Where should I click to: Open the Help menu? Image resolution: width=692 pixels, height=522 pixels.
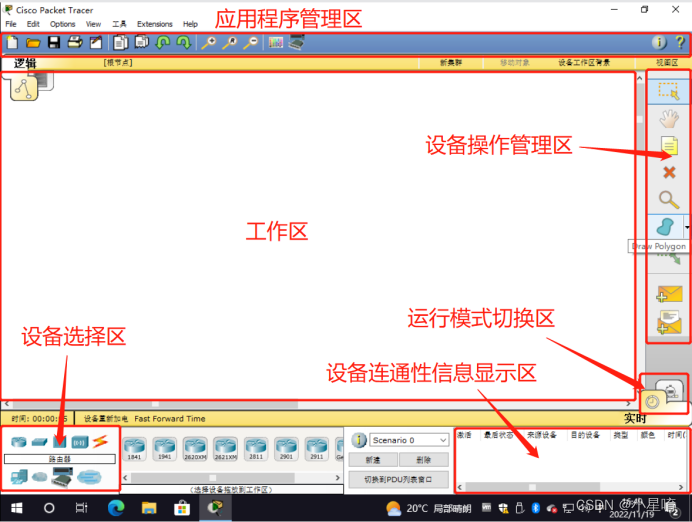(190, 24)
